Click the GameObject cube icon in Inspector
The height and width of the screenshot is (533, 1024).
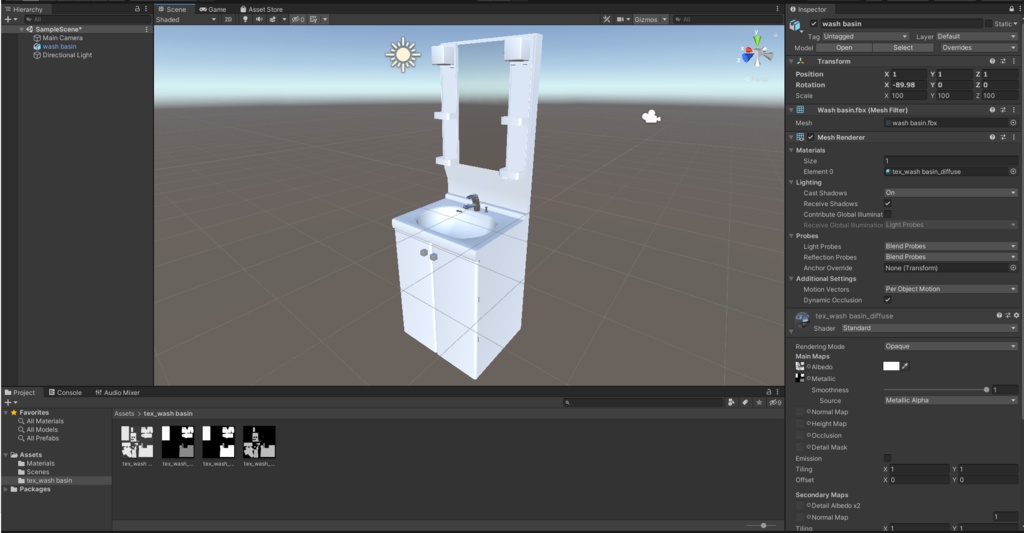(795, 25)
